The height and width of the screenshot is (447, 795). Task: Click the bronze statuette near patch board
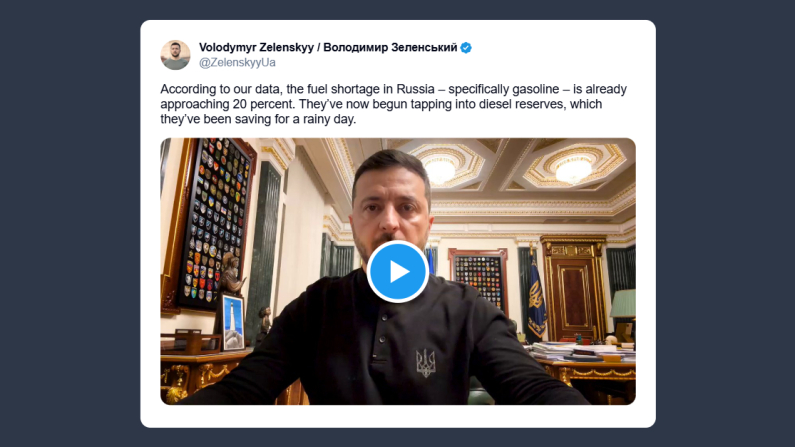point(231,274)
